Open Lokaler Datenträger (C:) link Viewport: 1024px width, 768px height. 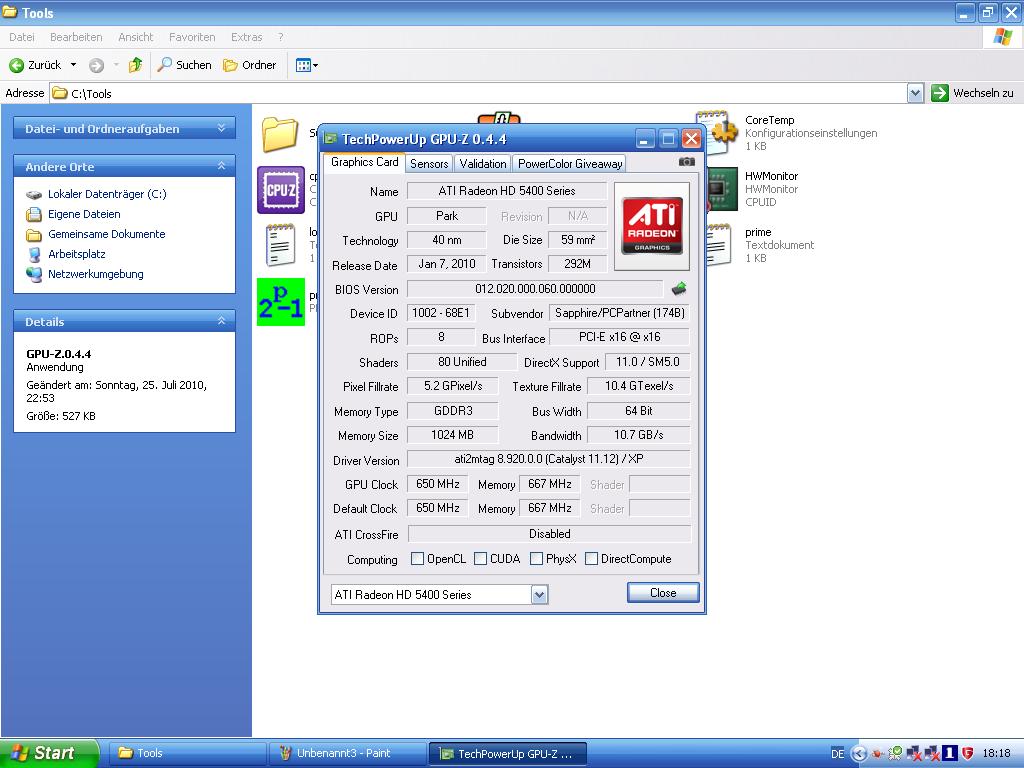107,194
